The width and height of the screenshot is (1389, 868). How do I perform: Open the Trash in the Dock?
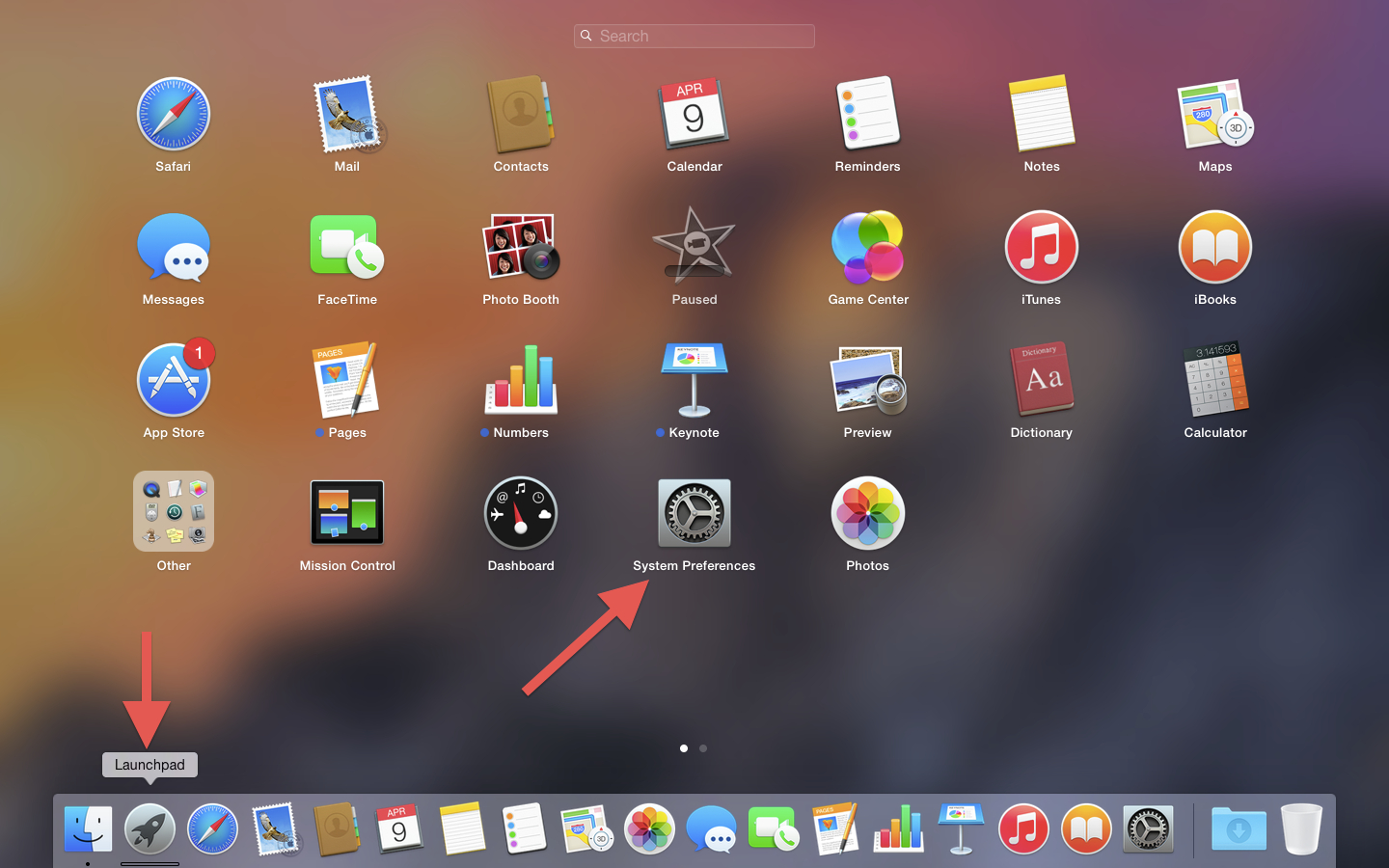pos(1301,828)
